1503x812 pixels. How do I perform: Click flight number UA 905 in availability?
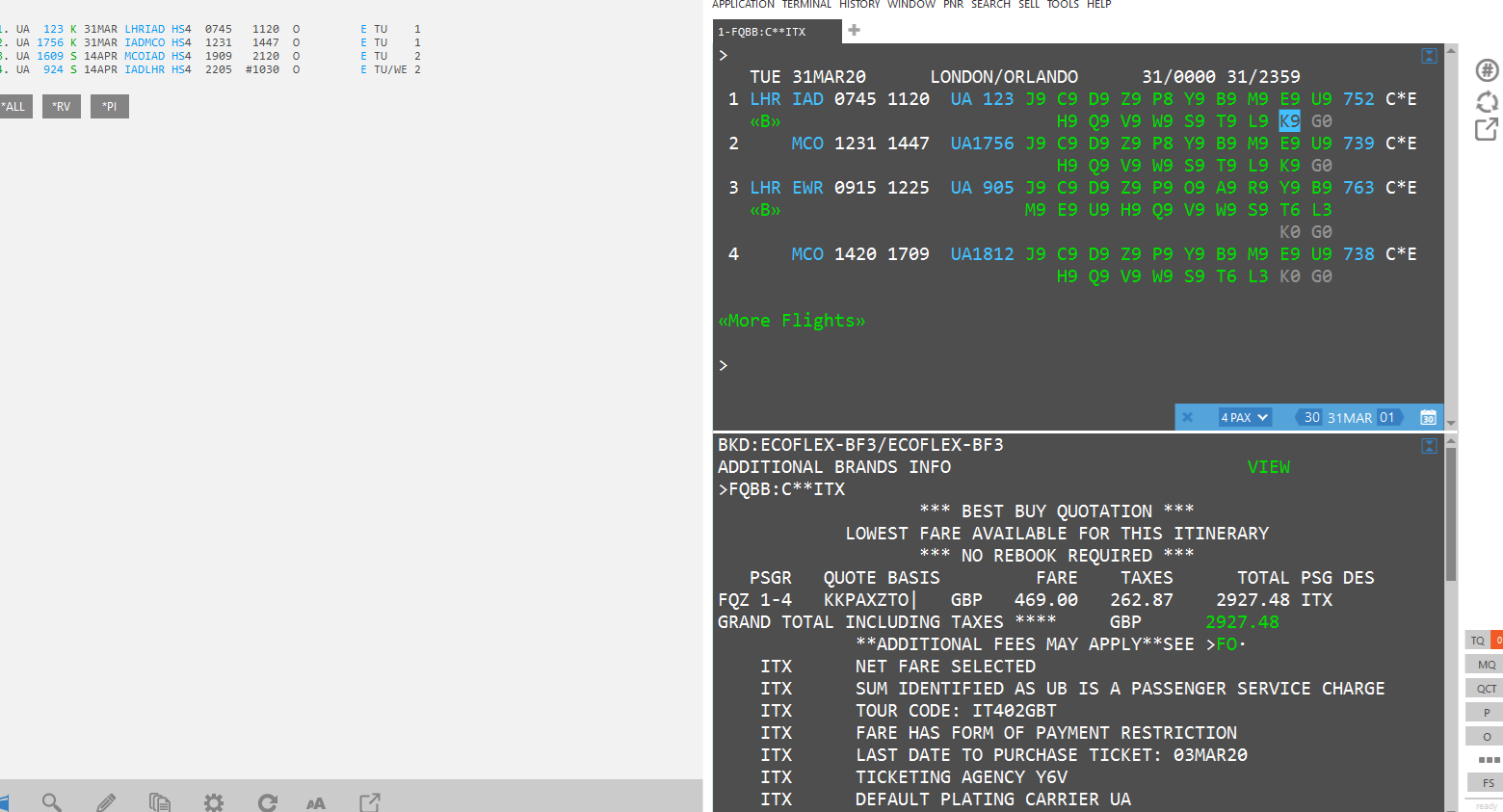pyautogui.click(x=982, y=188)
